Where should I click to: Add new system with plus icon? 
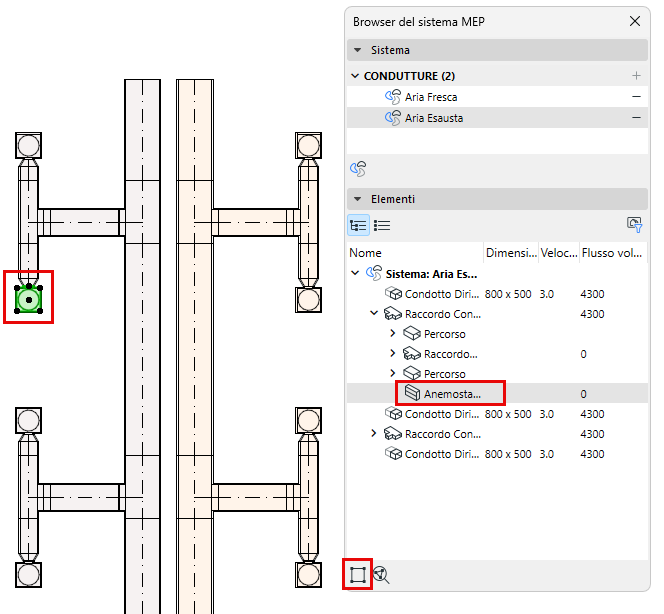pos(636,75)
